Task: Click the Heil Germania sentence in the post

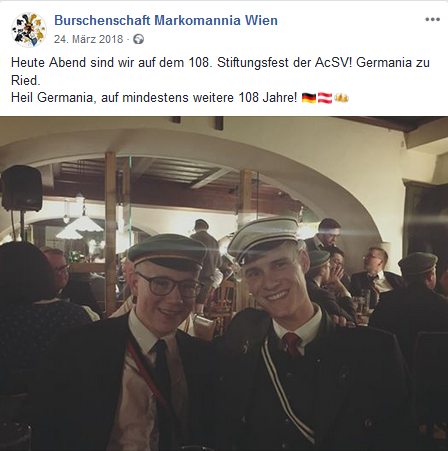Action: click(x=154, y=98)
